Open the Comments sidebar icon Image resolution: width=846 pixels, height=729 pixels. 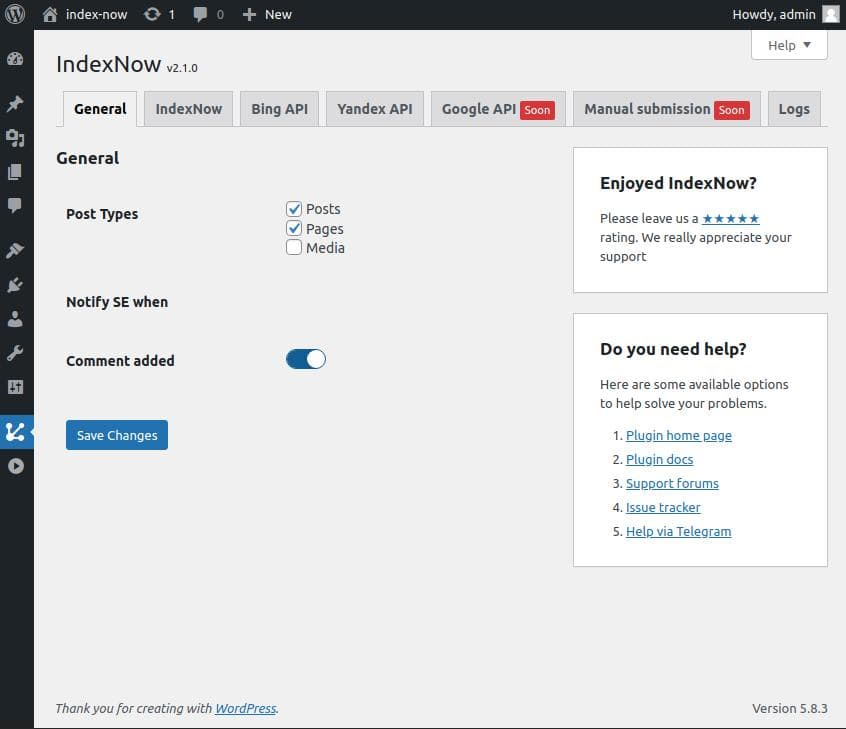15,206
